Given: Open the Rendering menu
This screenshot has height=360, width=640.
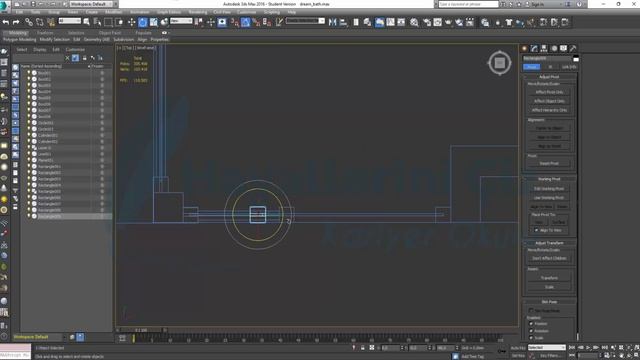Looking at the screenshot, I should coord(198,12).
